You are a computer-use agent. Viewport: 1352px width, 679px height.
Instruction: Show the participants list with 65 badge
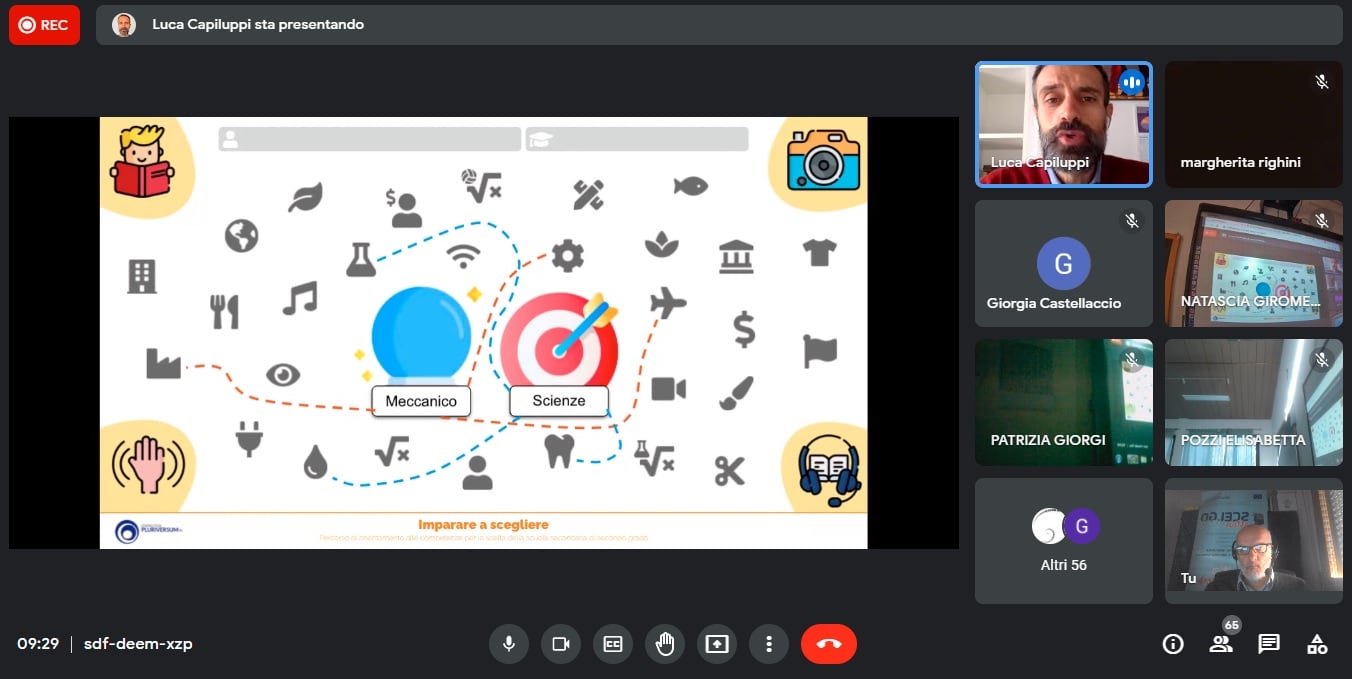point(1221,644)
